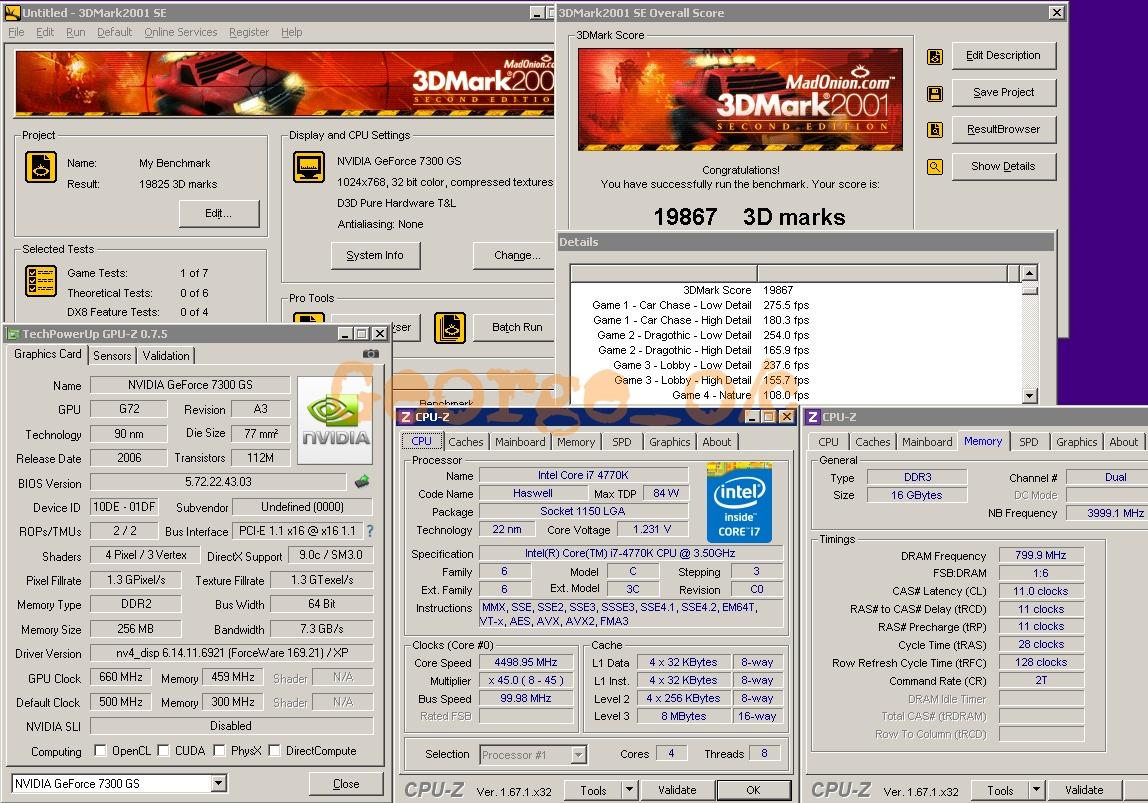Click the Game 1 - Car Chase - Low Detail row
Screen dimensions: 1148x803
[x=797, y=305]
